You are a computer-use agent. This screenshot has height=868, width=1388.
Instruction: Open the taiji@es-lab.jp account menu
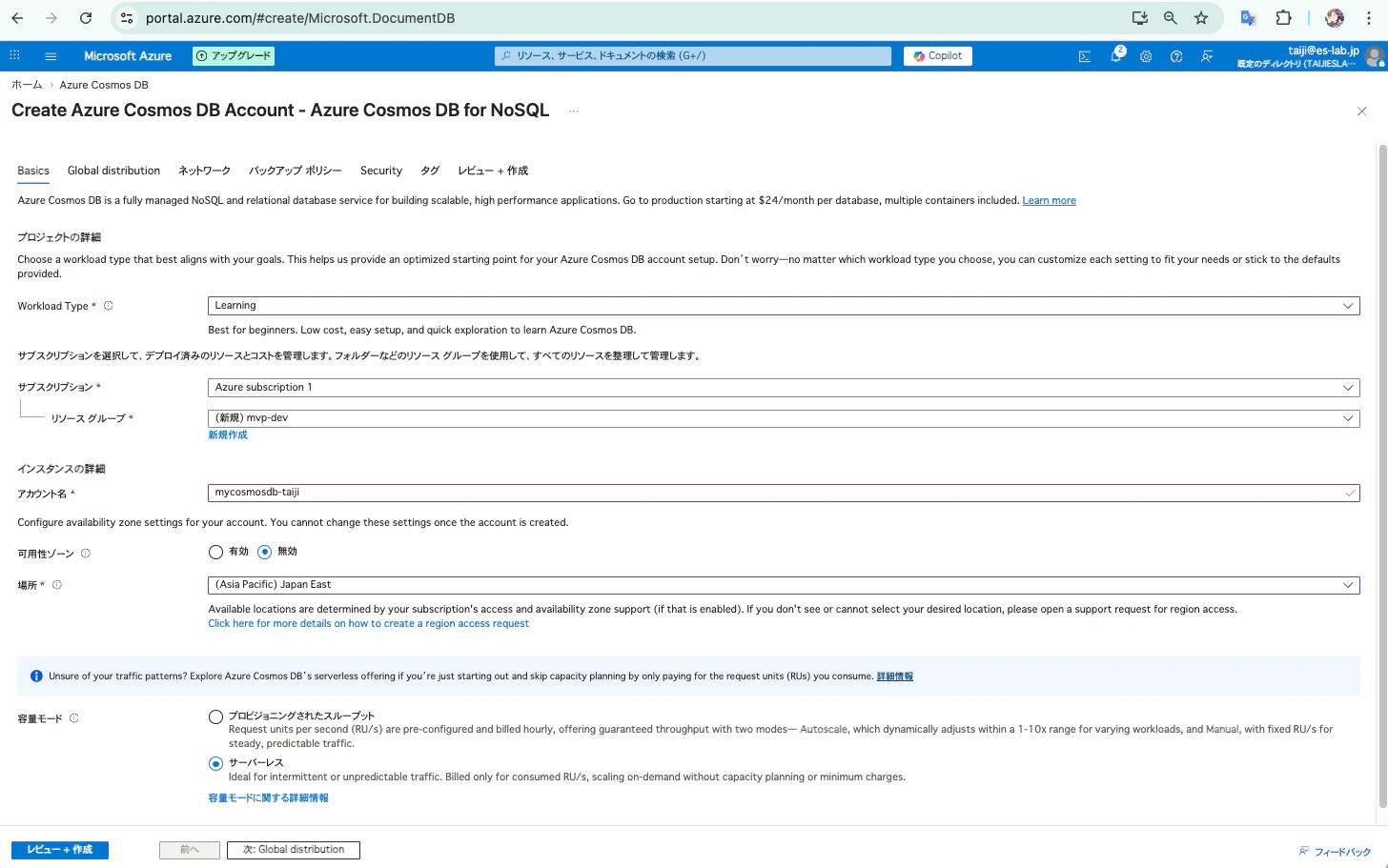tap(1309, 56)
